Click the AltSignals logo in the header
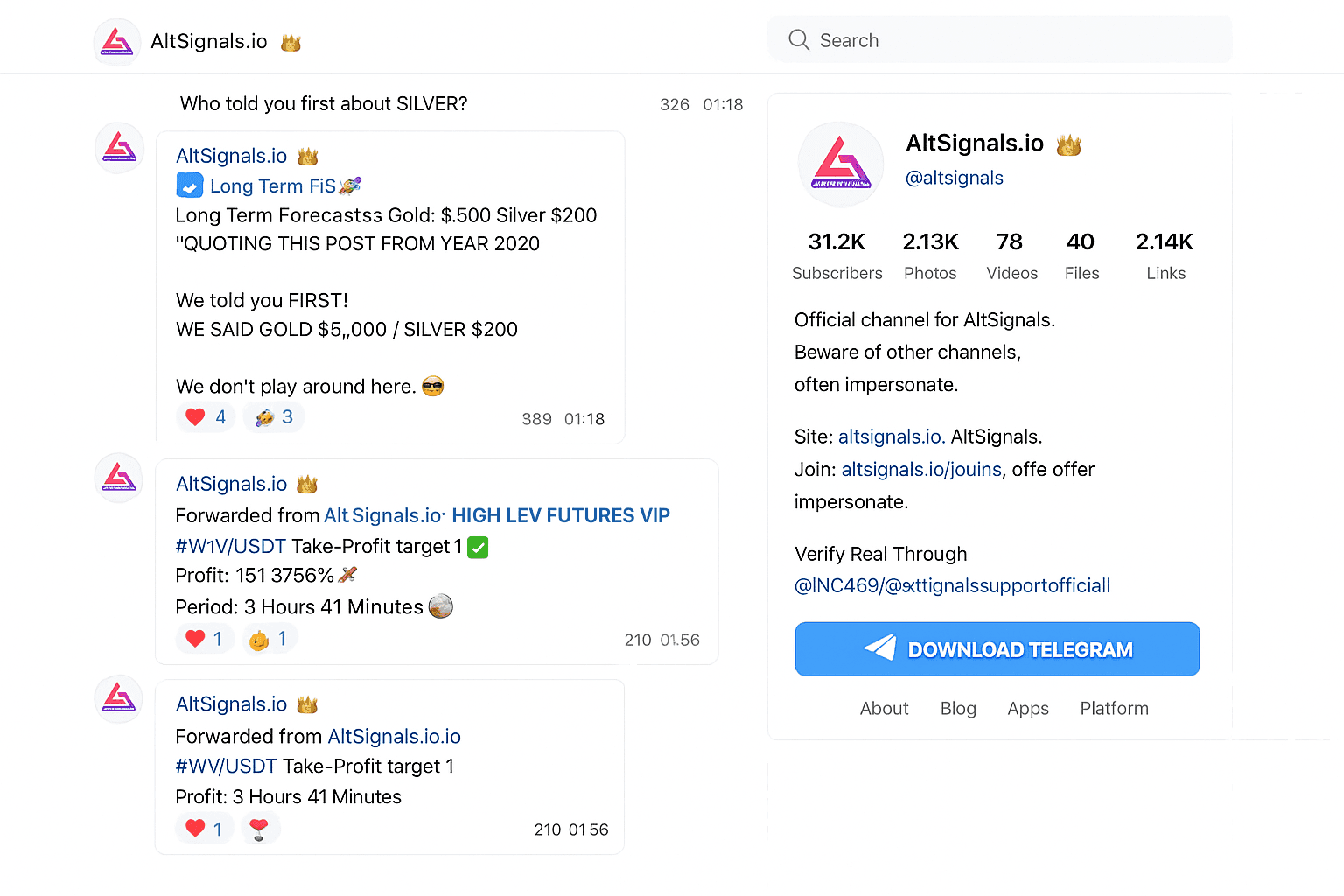Image resolution: width=1344 pixels, height=896 pixels. (x=117, y=42)
